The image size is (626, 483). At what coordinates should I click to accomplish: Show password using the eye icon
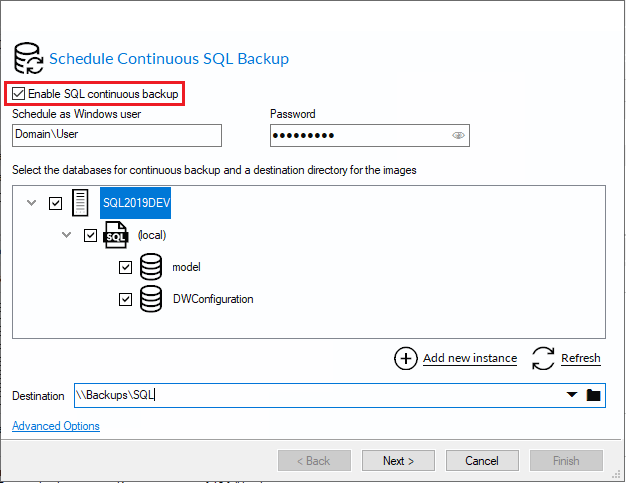pyautogui.click(x=459, y=135)
